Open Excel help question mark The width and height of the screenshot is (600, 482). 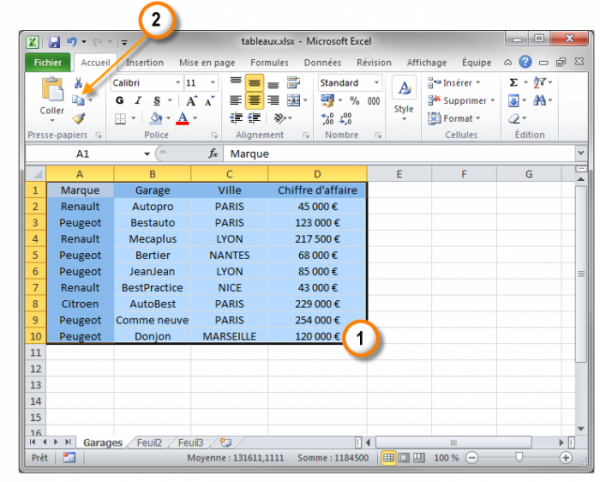(x=525, y=62)
